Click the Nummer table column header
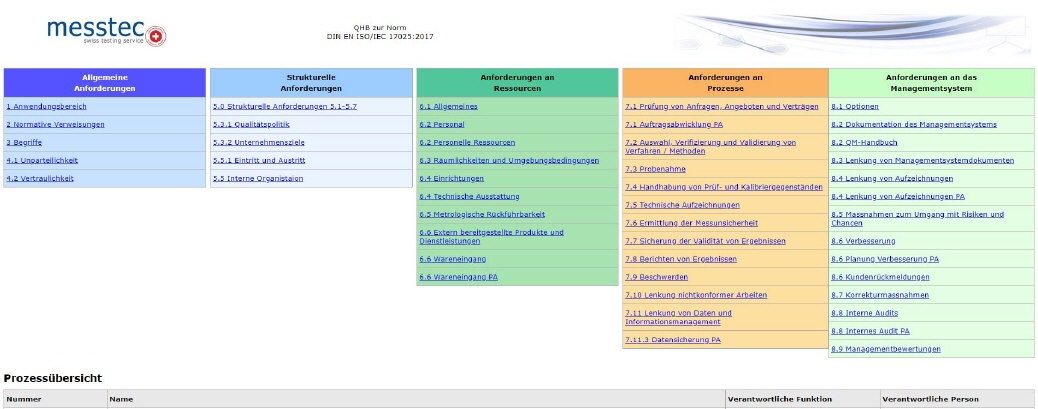This screenshot has height=409, width=1038. tap(24, 399)
